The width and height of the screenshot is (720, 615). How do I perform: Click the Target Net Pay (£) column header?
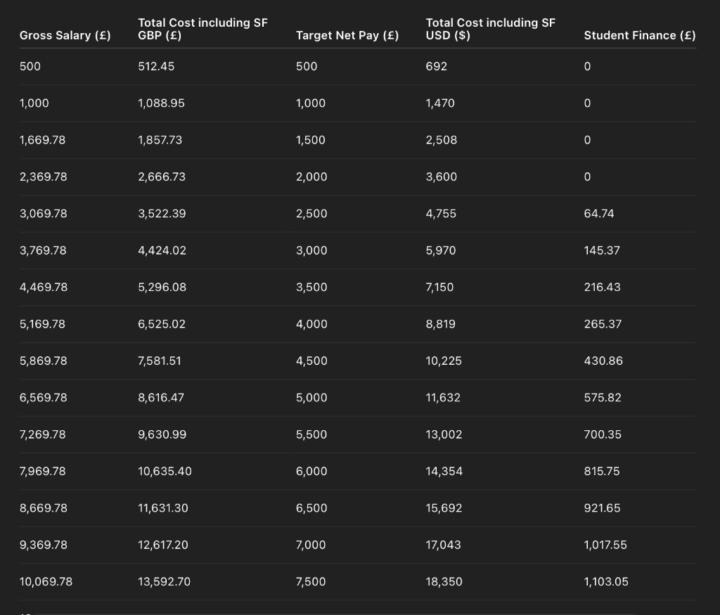pyautogui.click(x=347, y=36)
